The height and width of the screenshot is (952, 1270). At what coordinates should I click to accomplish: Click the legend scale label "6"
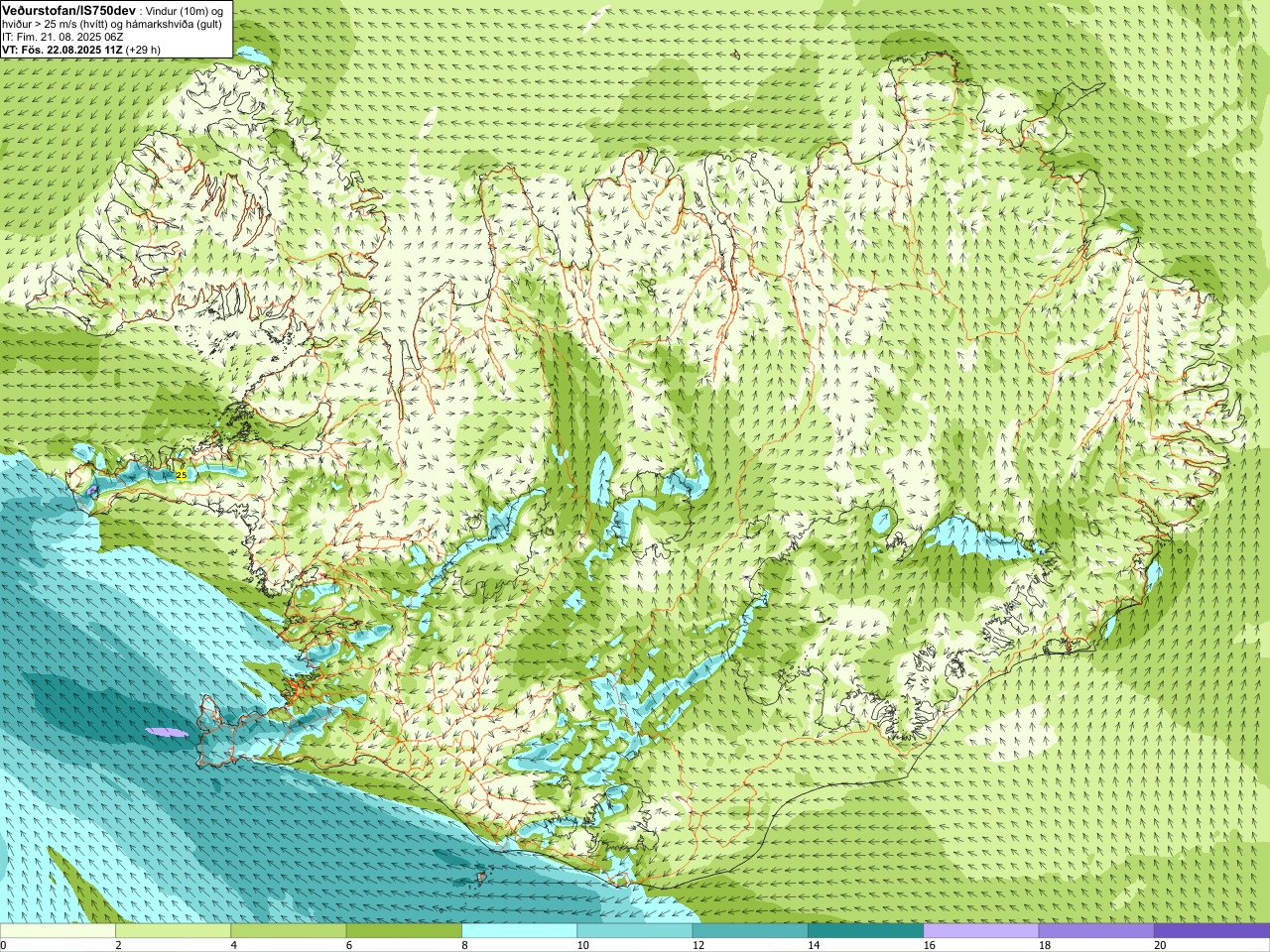(349, 945)
